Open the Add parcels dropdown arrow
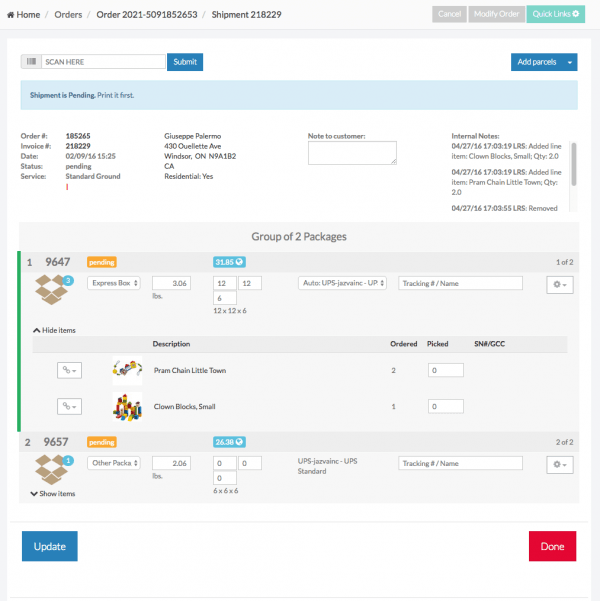Screen dimensions: 600x601 (570, 62)
